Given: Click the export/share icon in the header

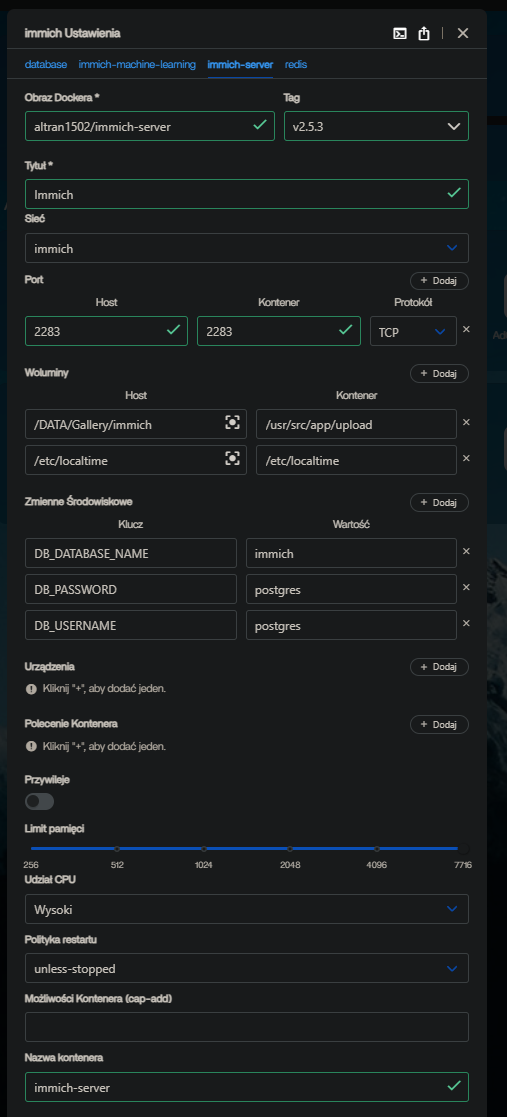Looking at the screenshot, I should click(424, 33).
